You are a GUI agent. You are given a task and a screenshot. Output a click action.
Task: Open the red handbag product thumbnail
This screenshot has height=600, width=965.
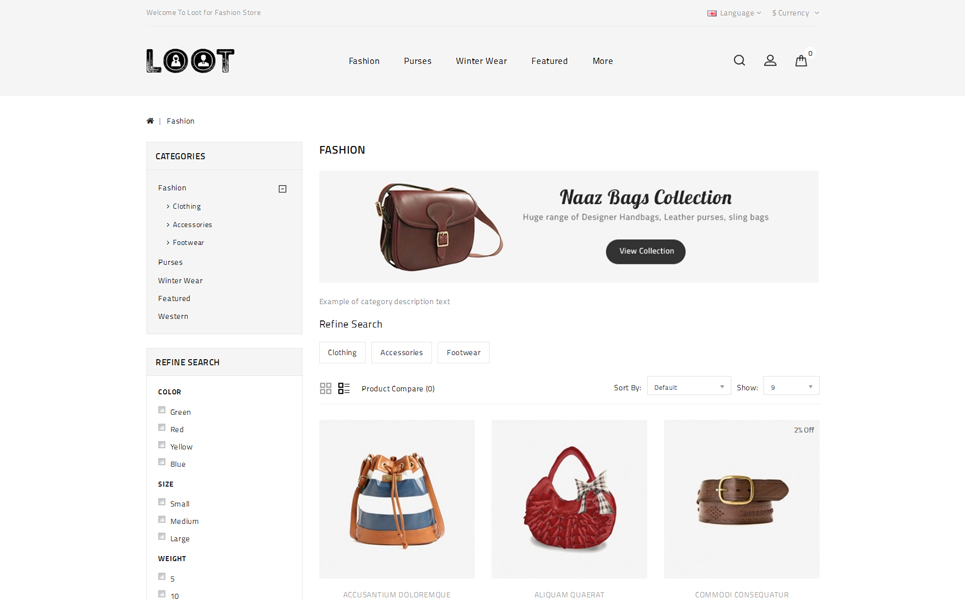tap(569, 499)
